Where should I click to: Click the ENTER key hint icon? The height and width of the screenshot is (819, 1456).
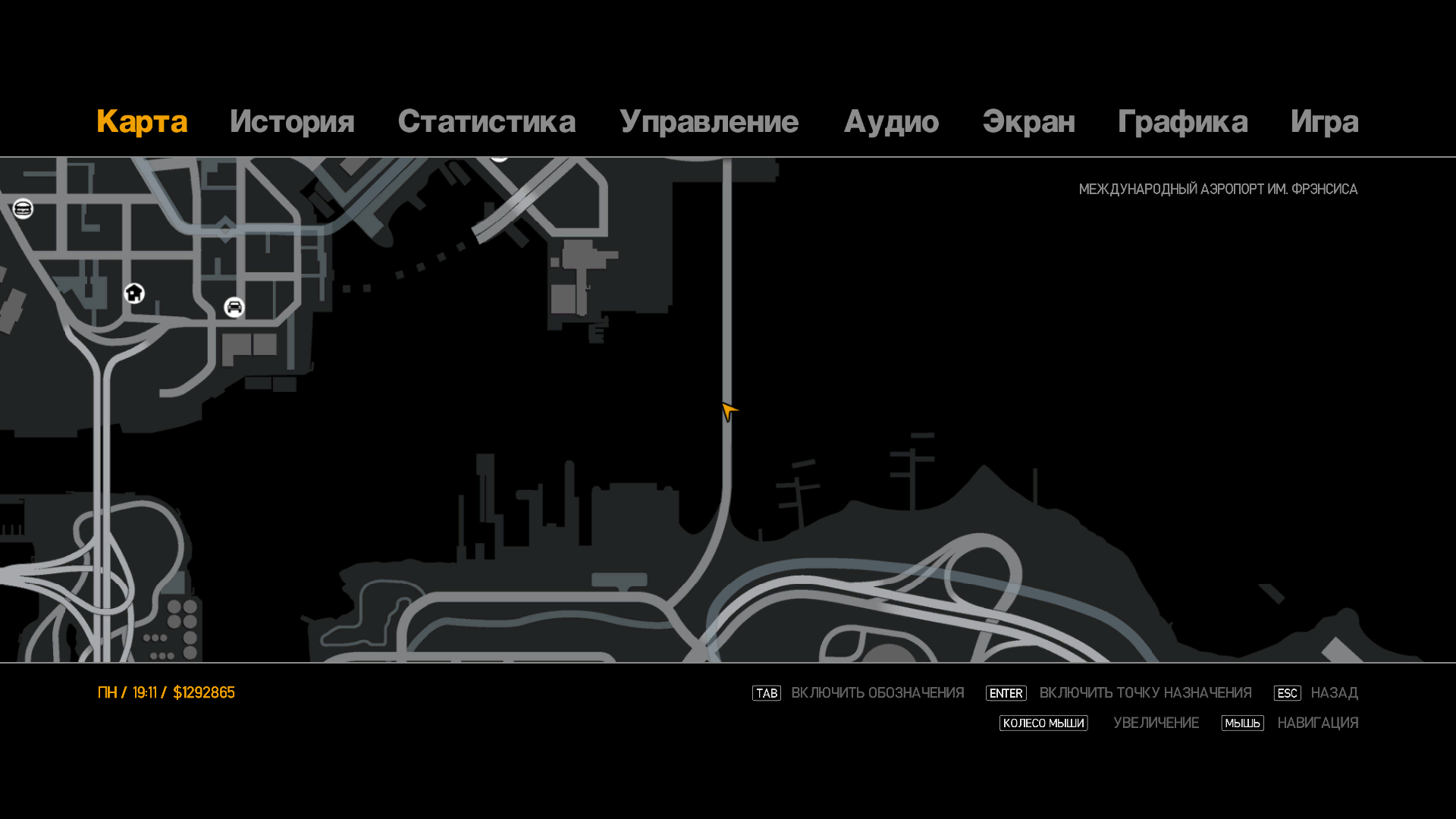pos(1006,693)
